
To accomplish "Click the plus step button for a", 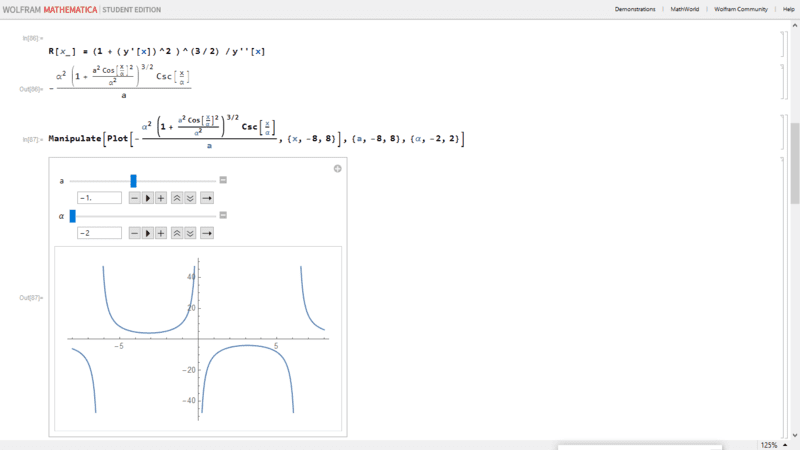I will click(x=161, y=198).
